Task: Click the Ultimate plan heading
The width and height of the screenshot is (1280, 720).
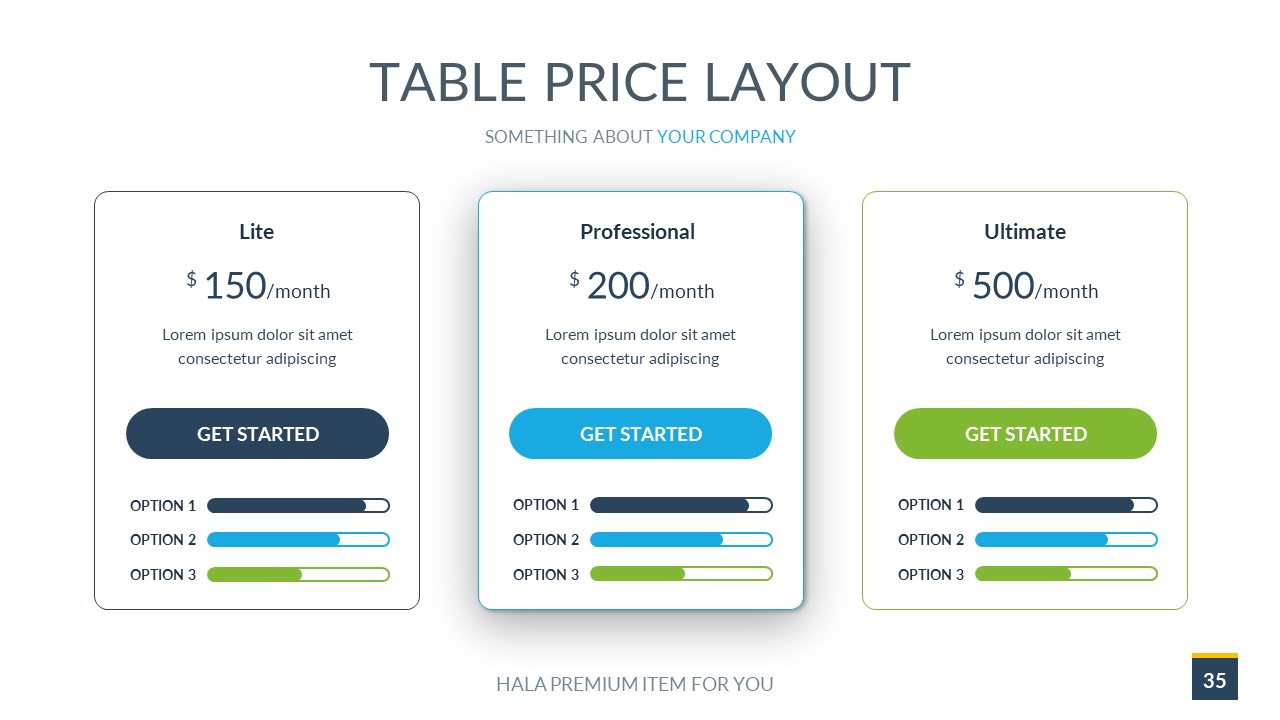Action: (1025, 232)
